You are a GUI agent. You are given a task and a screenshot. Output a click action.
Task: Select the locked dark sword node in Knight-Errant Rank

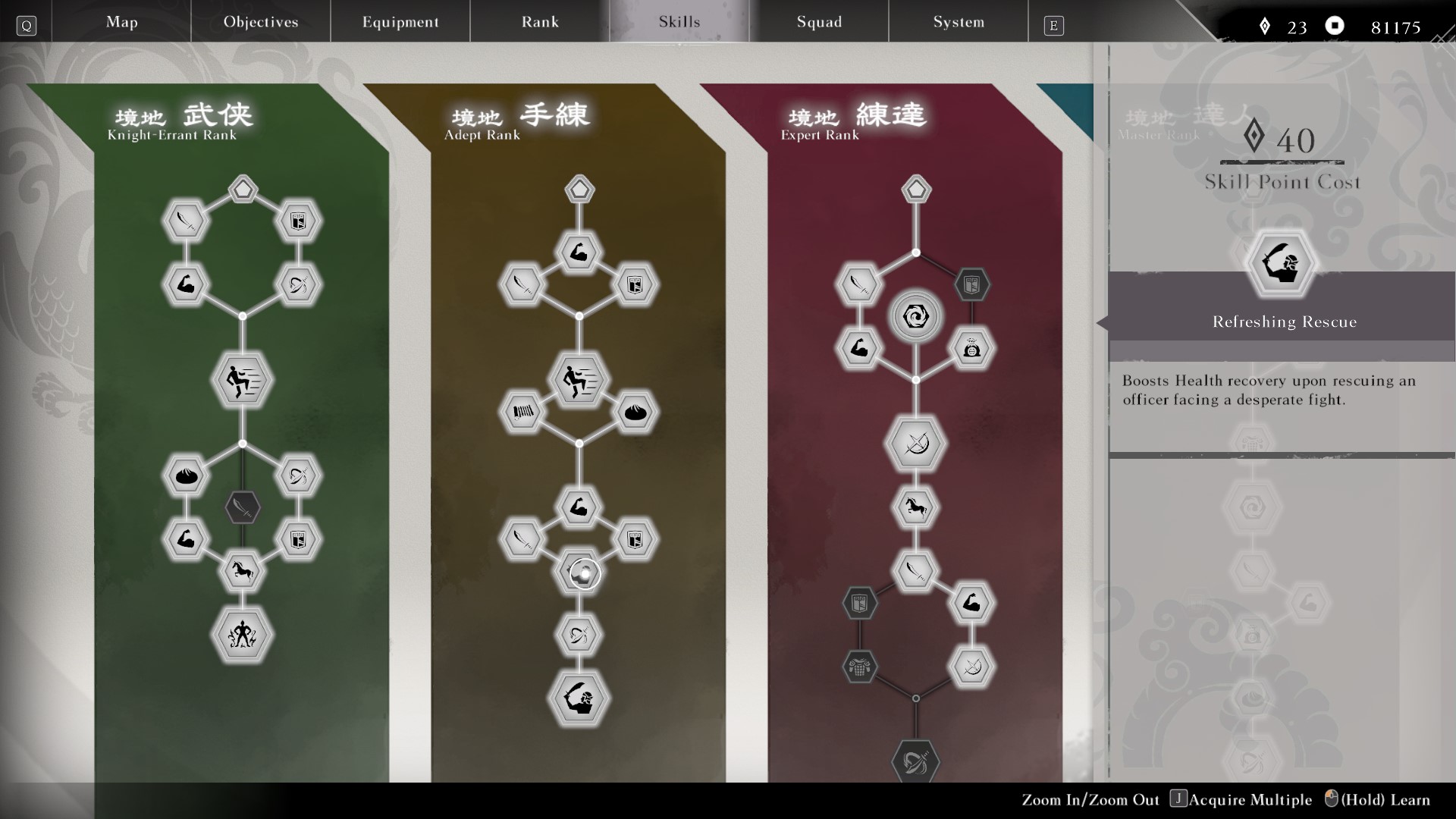[x=243, y=507]
